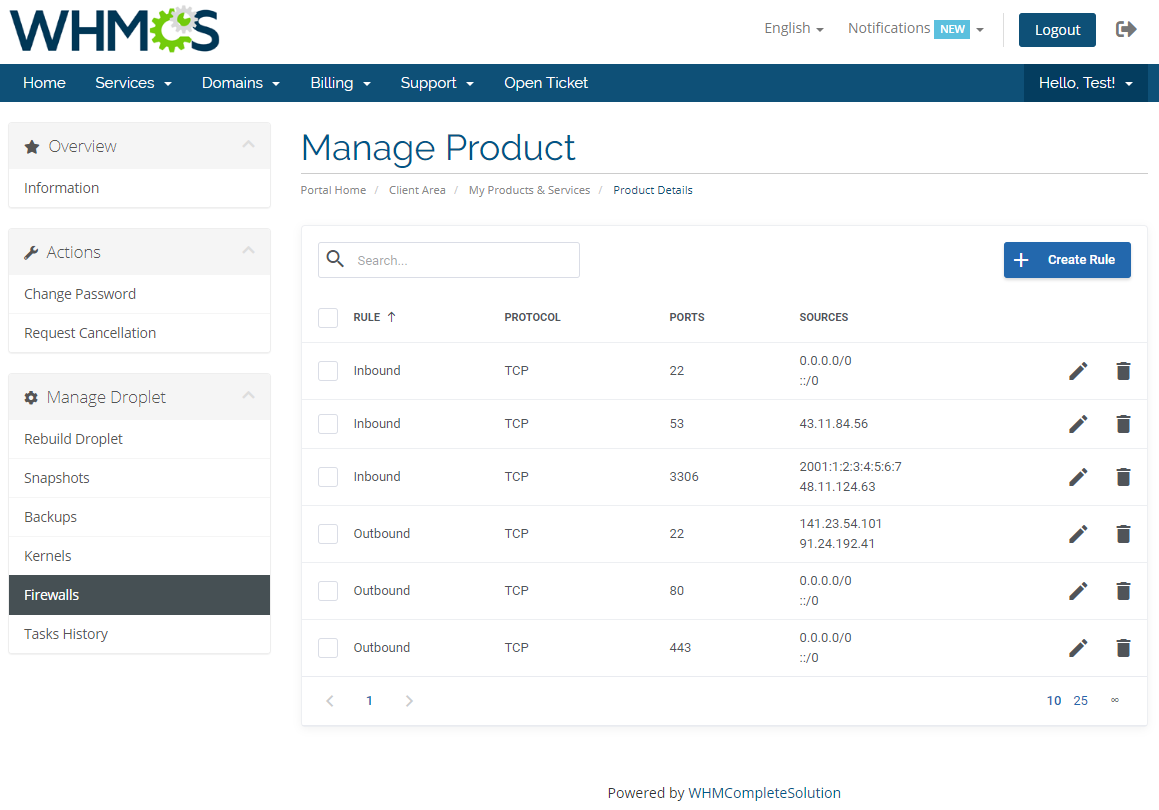Select all rules with header checkbox
Viewport: 1159px width, 810px height.
[327, 317]
